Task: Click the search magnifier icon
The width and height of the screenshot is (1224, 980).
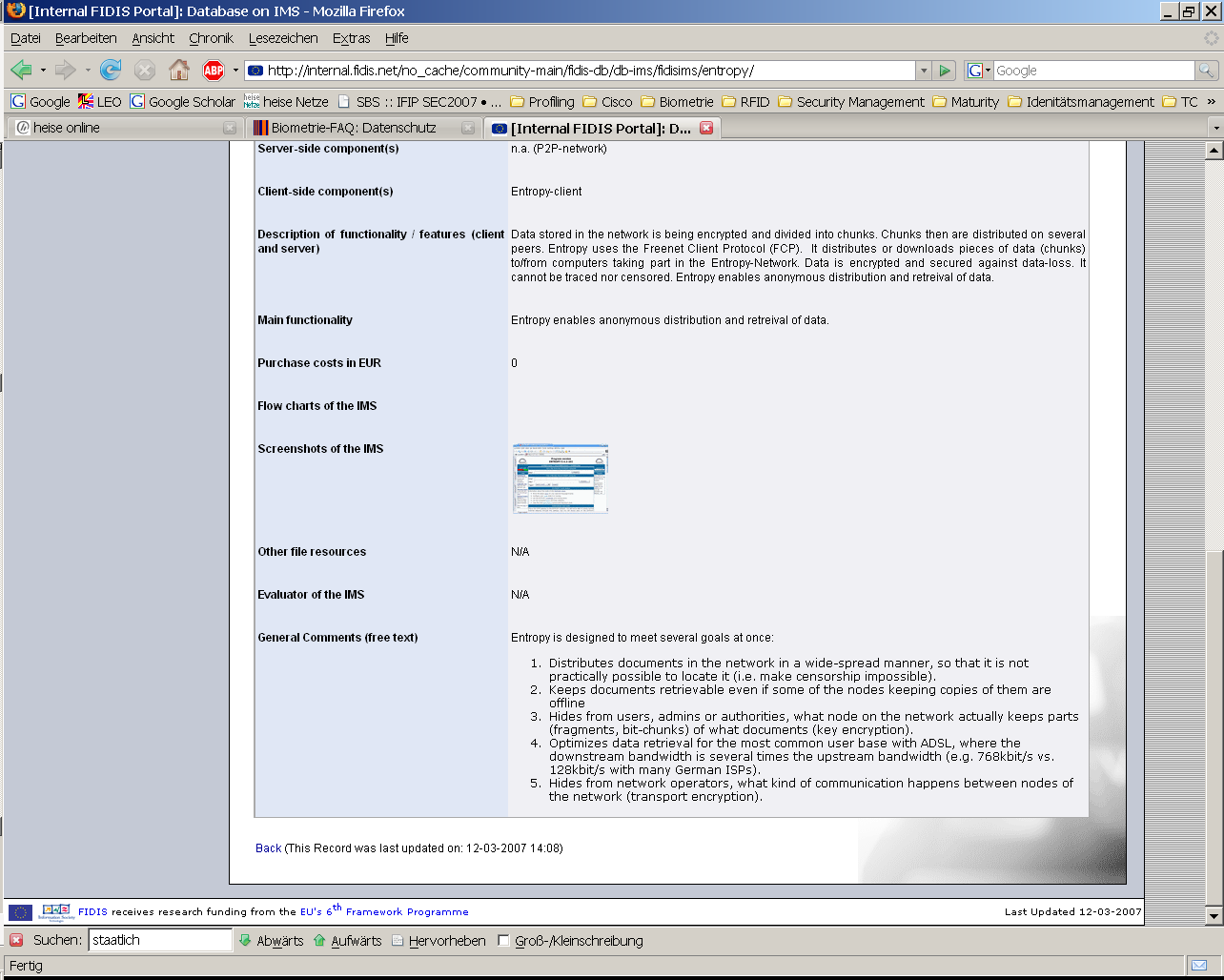Action: [1207, 71]
